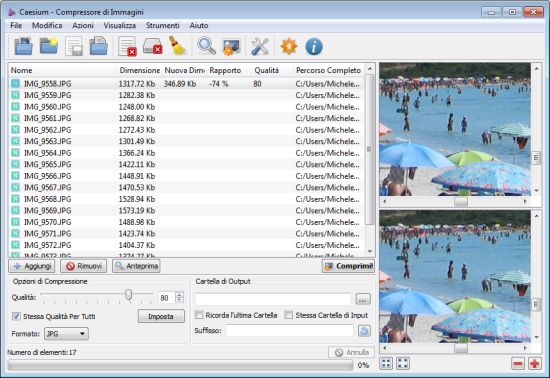Click the original size zoom icon

click(403, 363)
